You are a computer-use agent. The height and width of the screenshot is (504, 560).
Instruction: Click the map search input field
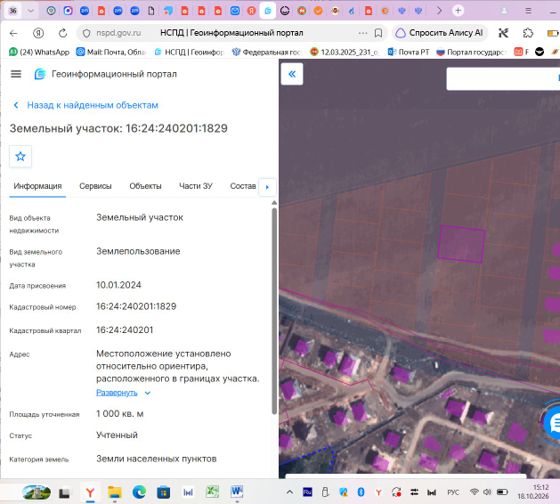click(503, 78)
